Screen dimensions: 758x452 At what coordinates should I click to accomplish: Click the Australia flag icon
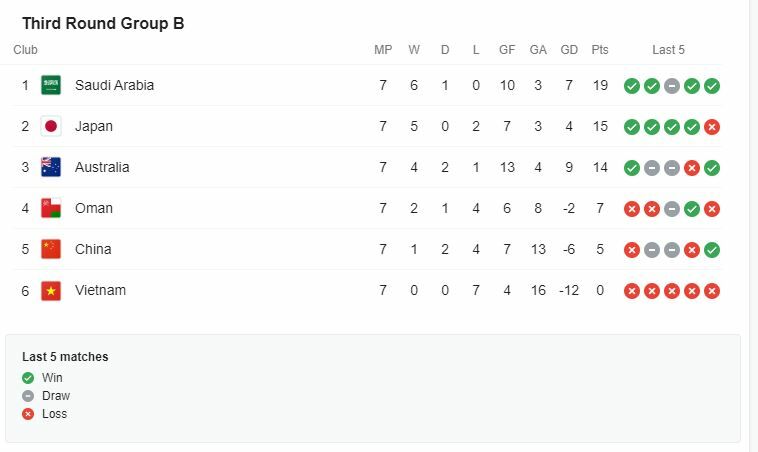tap(51, 167)
